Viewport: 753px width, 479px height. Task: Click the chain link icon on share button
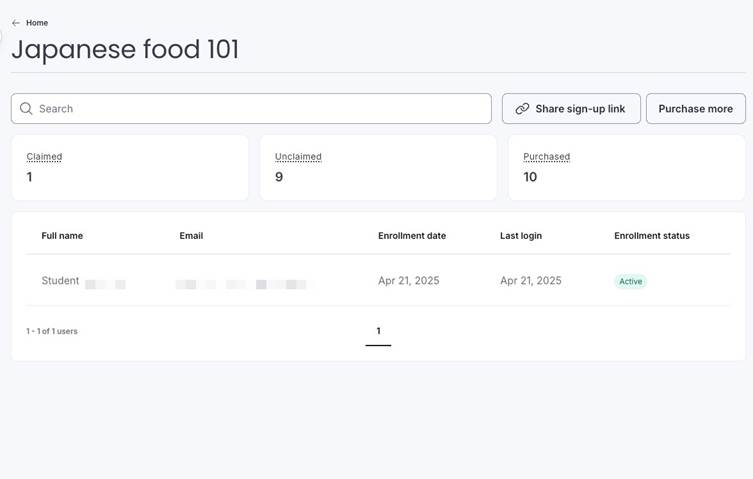[x=522, y=109]
